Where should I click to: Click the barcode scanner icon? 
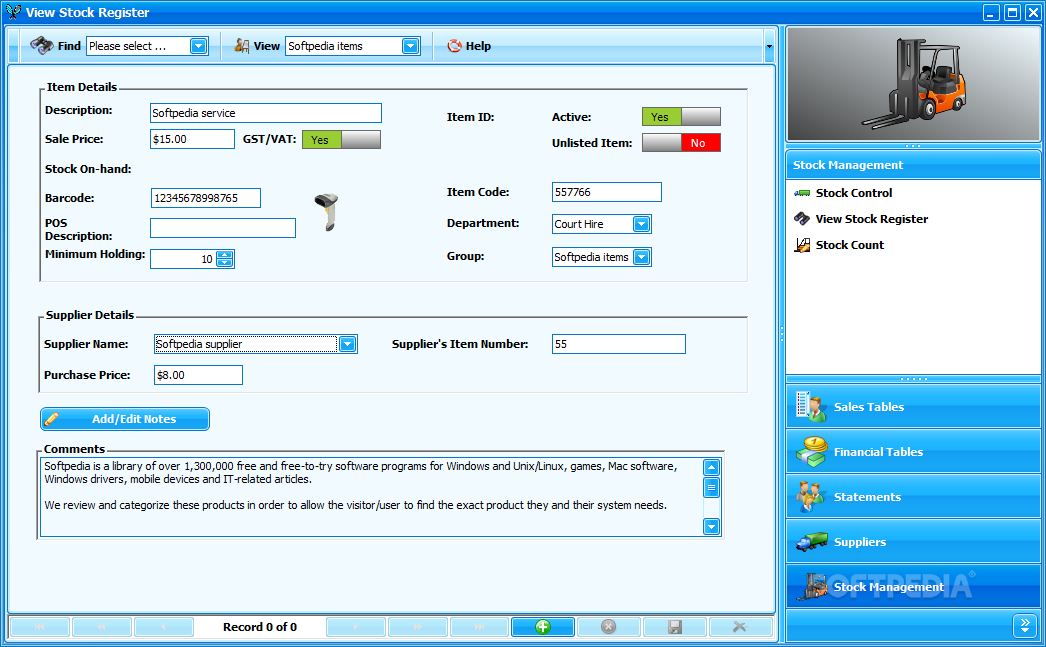pos(326,212)
